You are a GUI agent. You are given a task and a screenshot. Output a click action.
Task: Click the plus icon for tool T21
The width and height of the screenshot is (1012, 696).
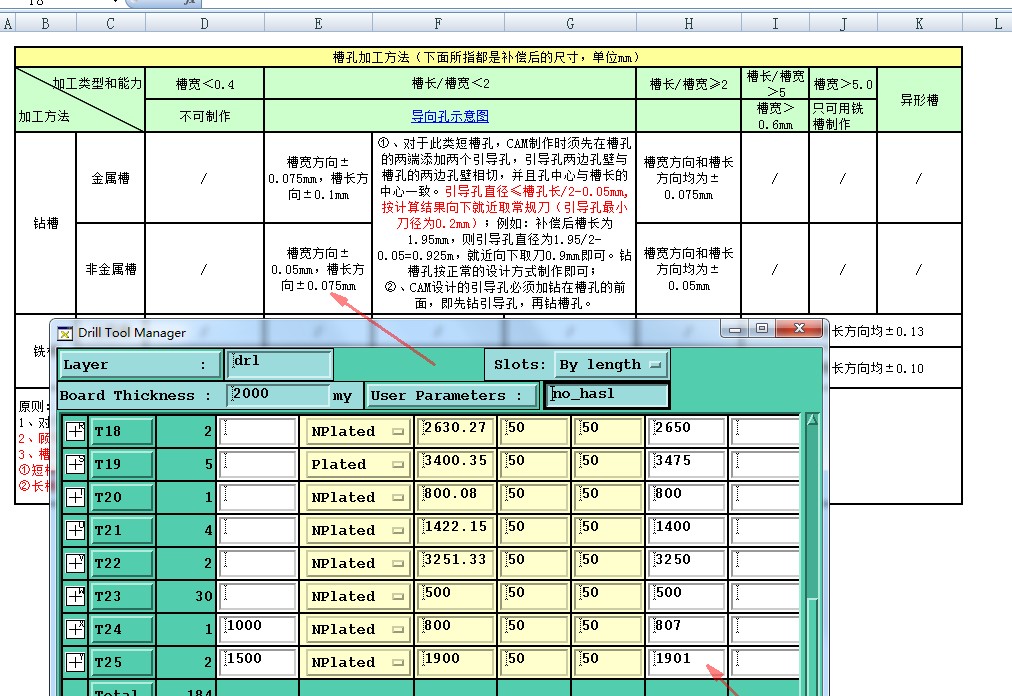pos(76,530)
